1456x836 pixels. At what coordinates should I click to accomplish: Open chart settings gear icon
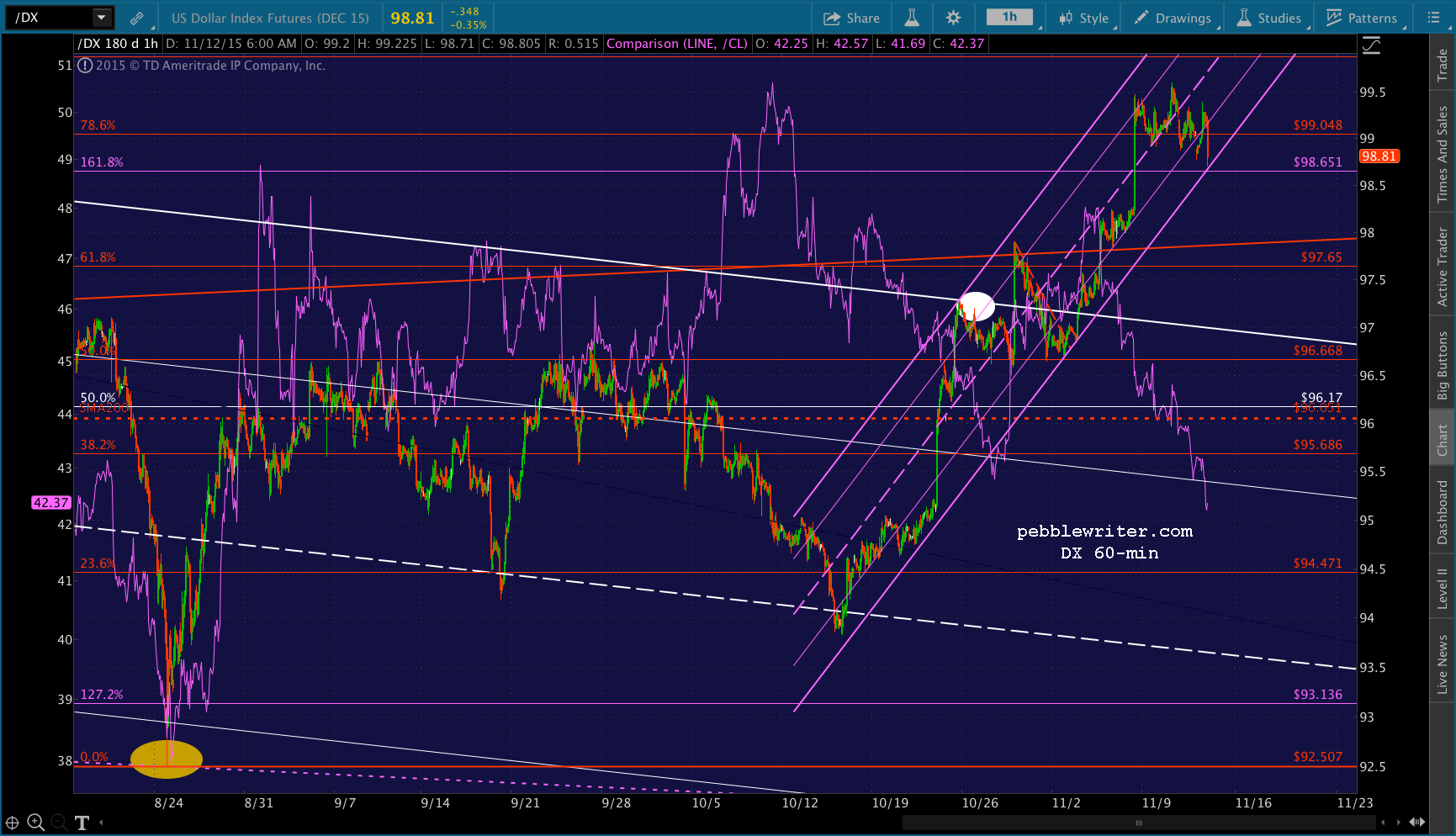[x=953, y=18]
